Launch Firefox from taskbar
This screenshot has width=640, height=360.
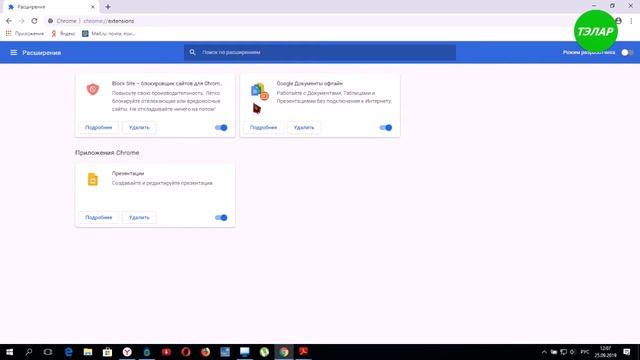pyautogui.click(x=205, y=352)
